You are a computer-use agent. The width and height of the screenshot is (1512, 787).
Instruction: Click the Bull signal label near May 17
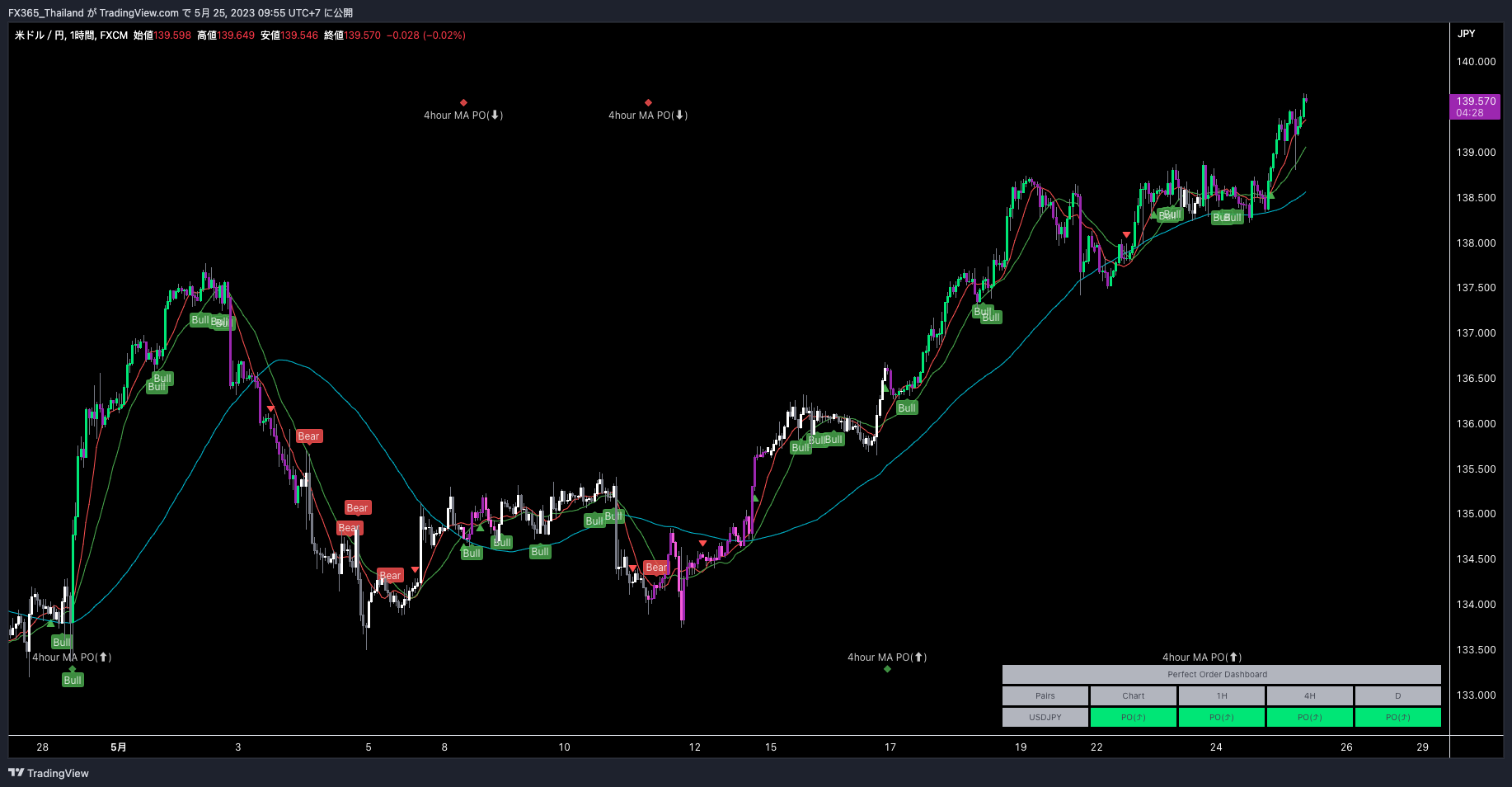pyautogui.click(x=906, y=408)
